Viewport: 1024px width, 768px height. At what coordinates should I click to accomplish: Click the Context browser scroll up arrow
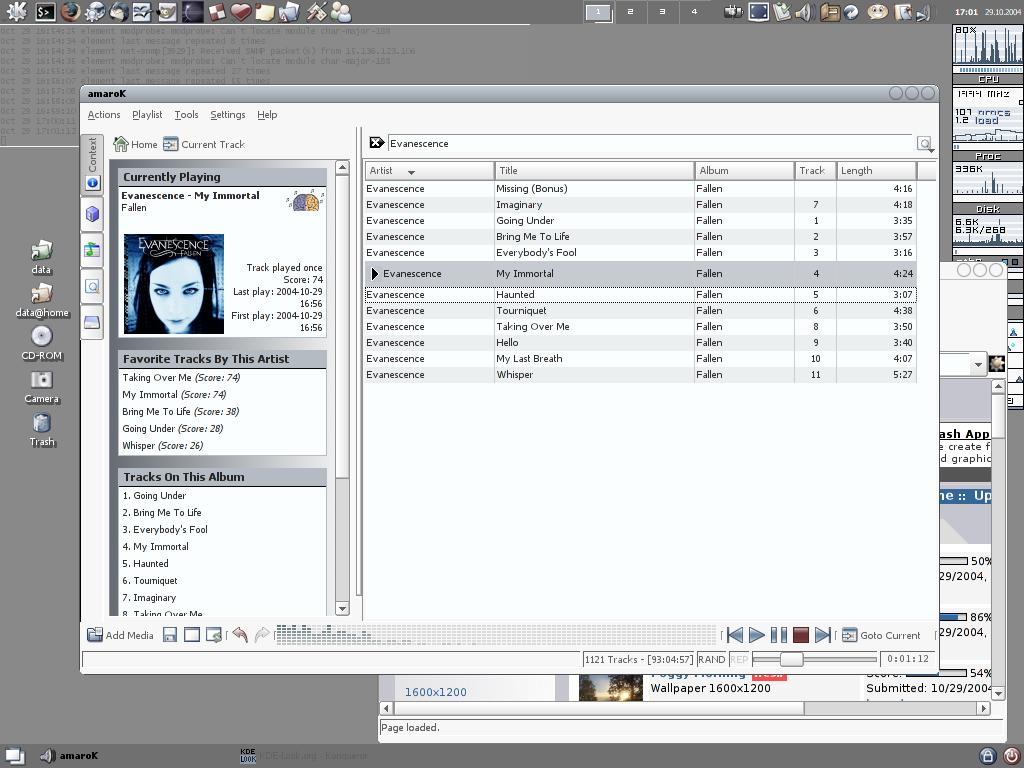pyautogui.click(x=342, y=168)
